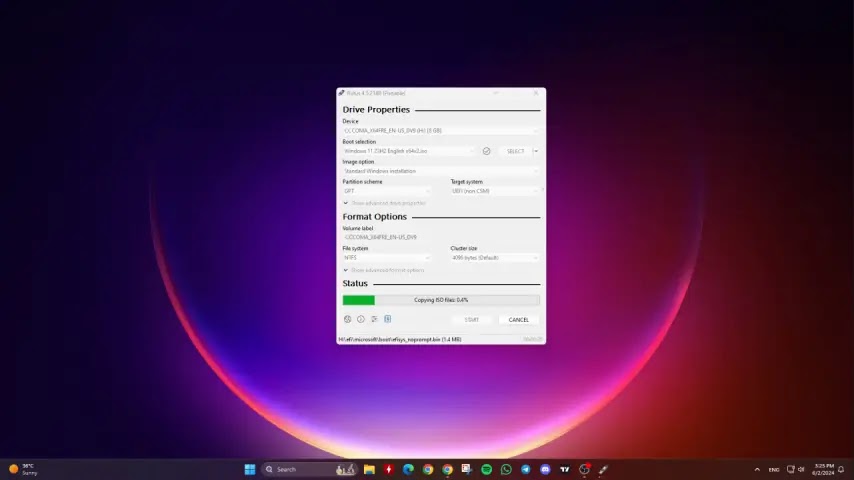Viewport: 854px width, 480px height.
Task: Click the taskbar Search box
Action: 309,469
